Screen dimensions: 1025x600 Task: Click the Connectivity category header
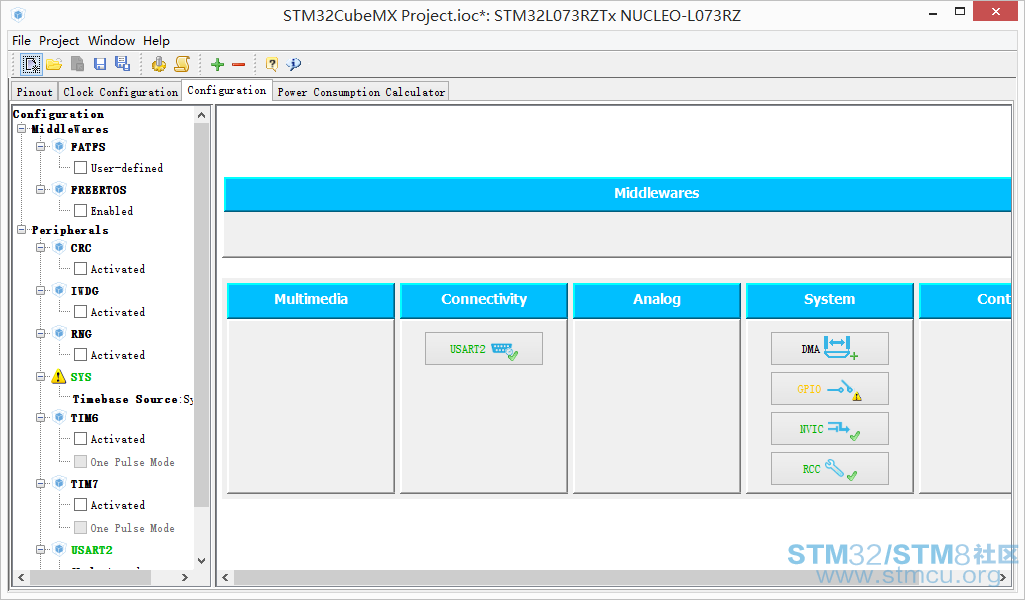point(484,299)
